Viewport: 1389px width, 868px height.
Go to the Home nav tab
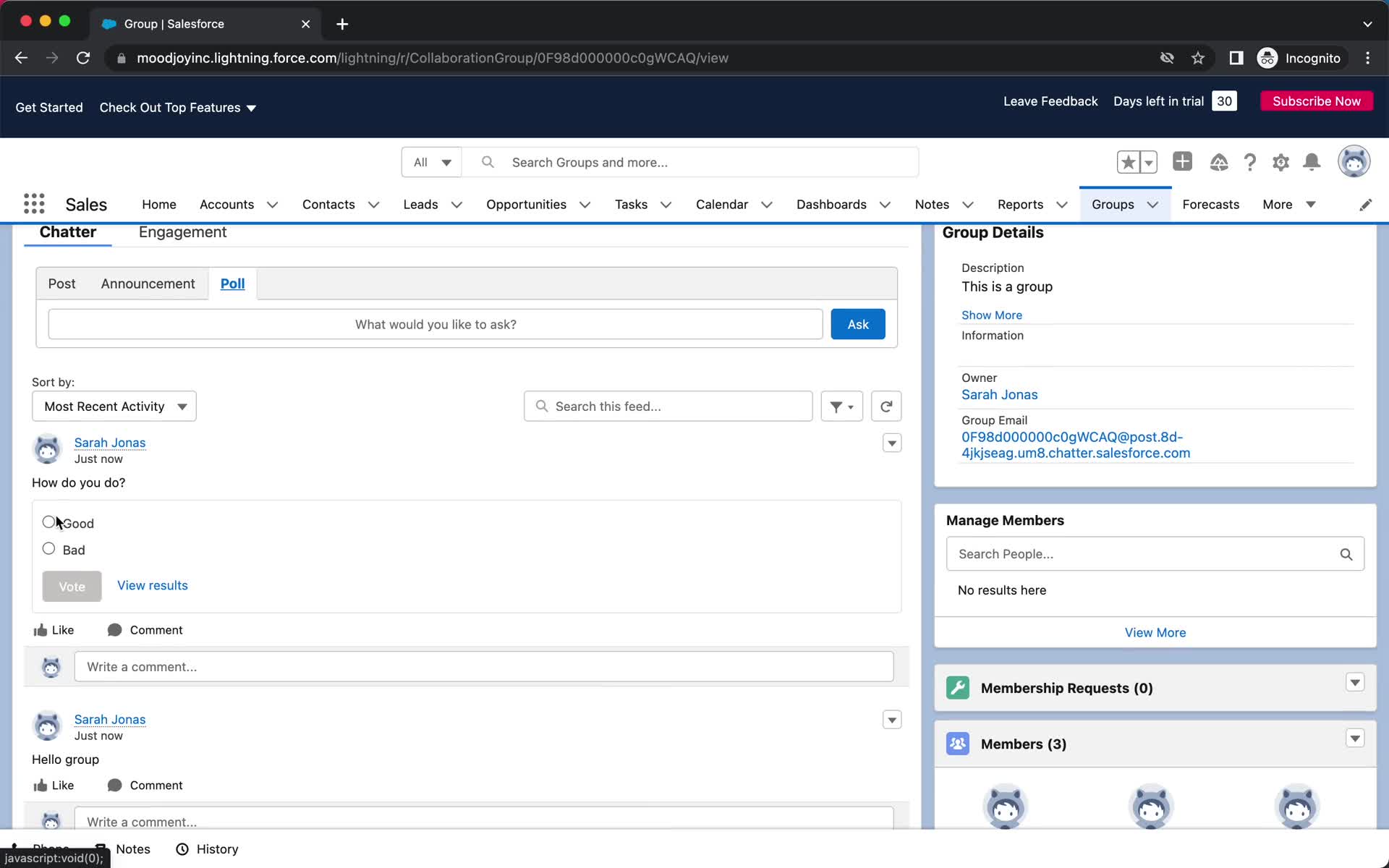(159, 205)
